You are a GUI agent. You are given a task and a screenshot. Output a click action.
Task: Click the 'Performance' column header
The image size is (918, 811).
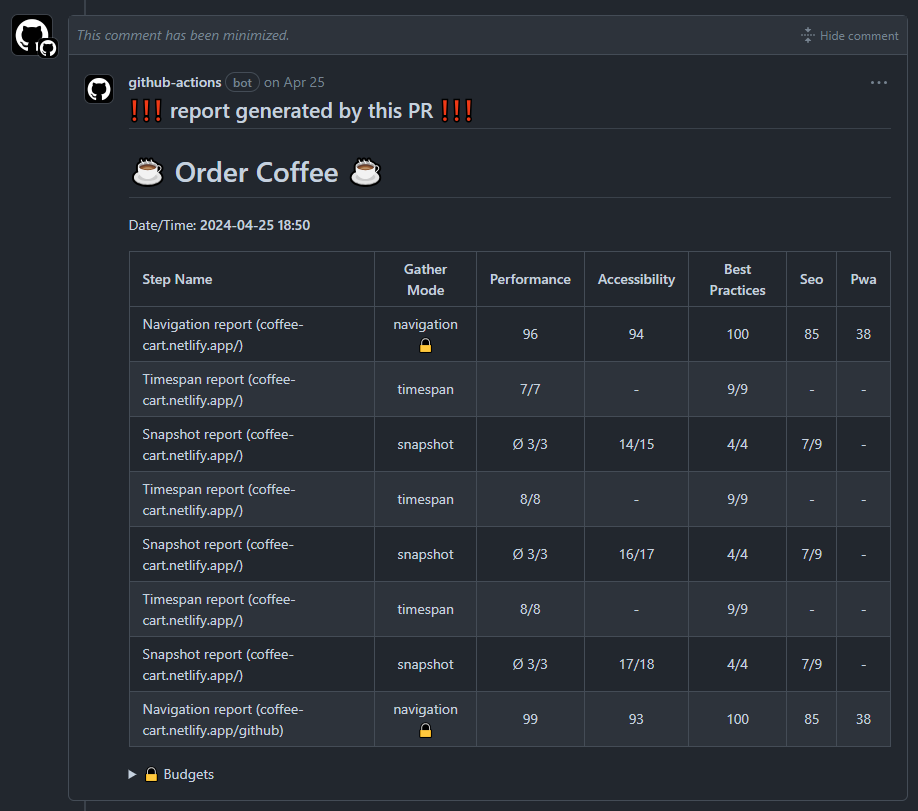tap(530, 279)
